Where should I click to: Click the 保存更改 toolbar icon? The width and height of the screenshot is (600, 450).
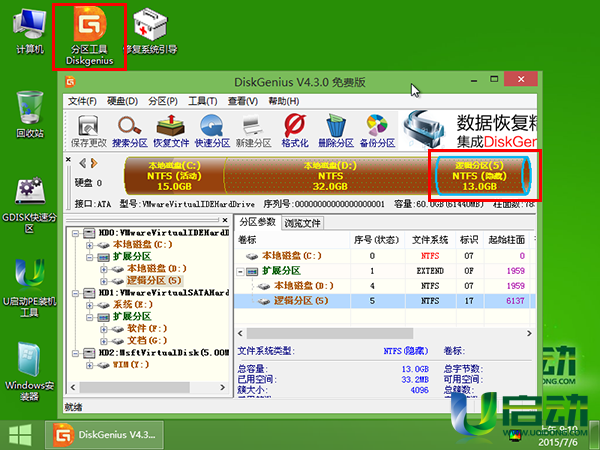(88, 131)
